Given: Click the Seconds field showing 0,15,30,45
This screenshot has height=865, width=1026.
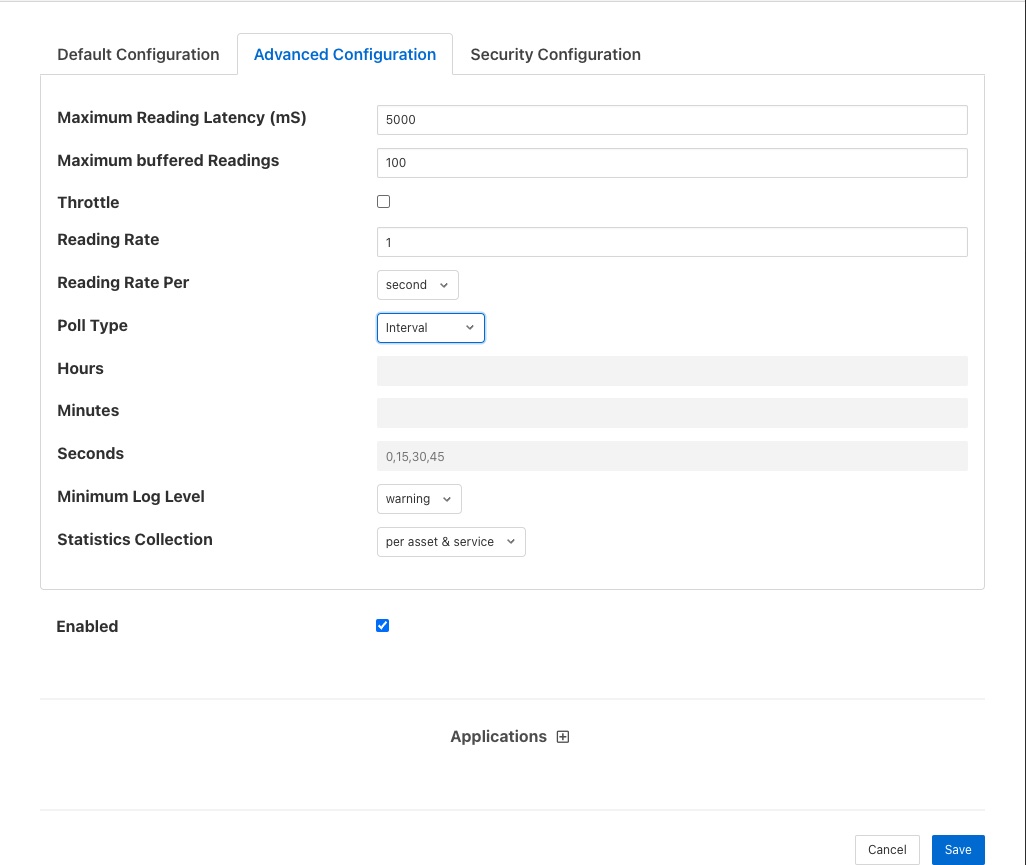Looking at the screenshot, I should point(672,456).
